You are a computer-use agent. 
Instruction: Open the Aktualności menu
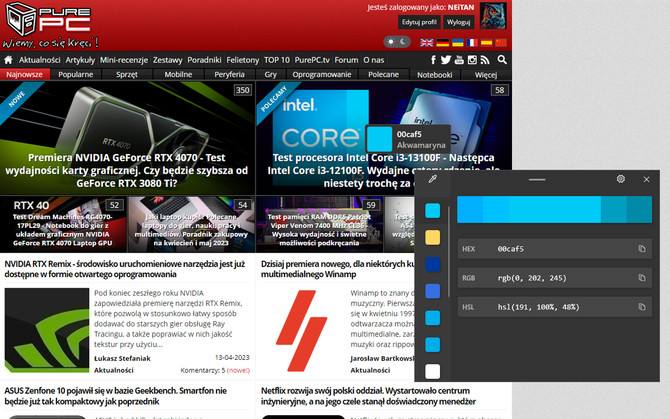[39, 60]
